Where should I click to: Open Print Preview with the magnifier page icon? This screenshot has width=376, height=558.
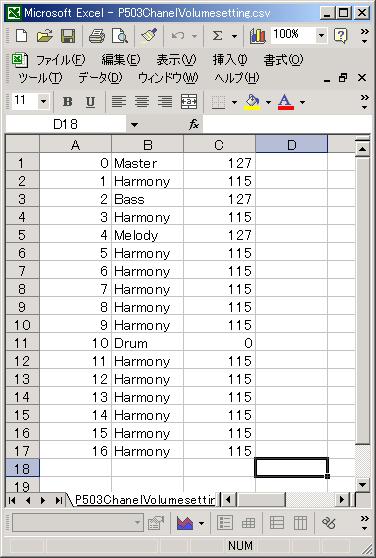point(120,36)
